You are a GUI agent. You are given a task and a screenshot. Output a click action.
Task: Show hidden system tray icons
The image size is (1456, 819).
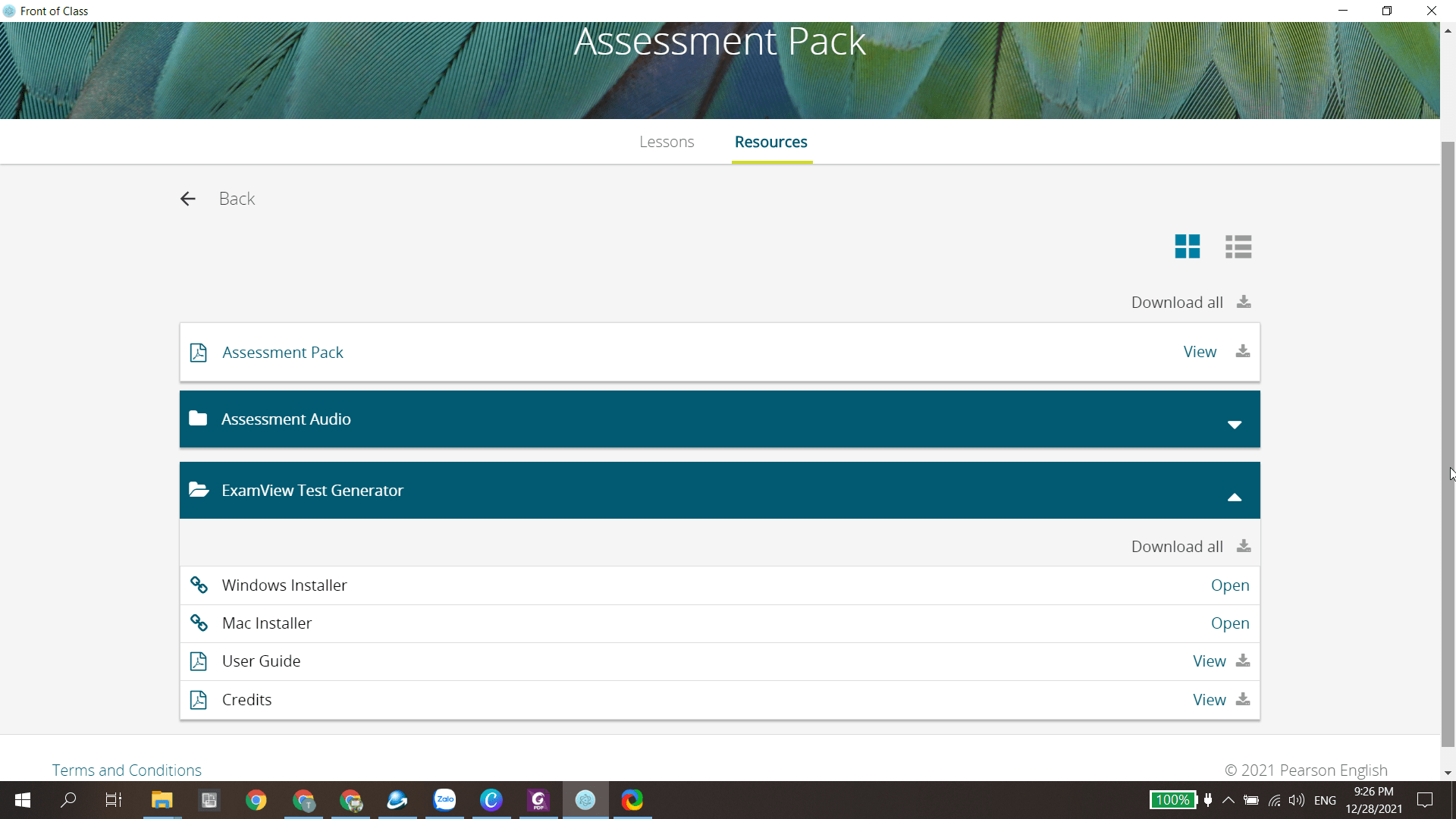(x=1228, y=800)
